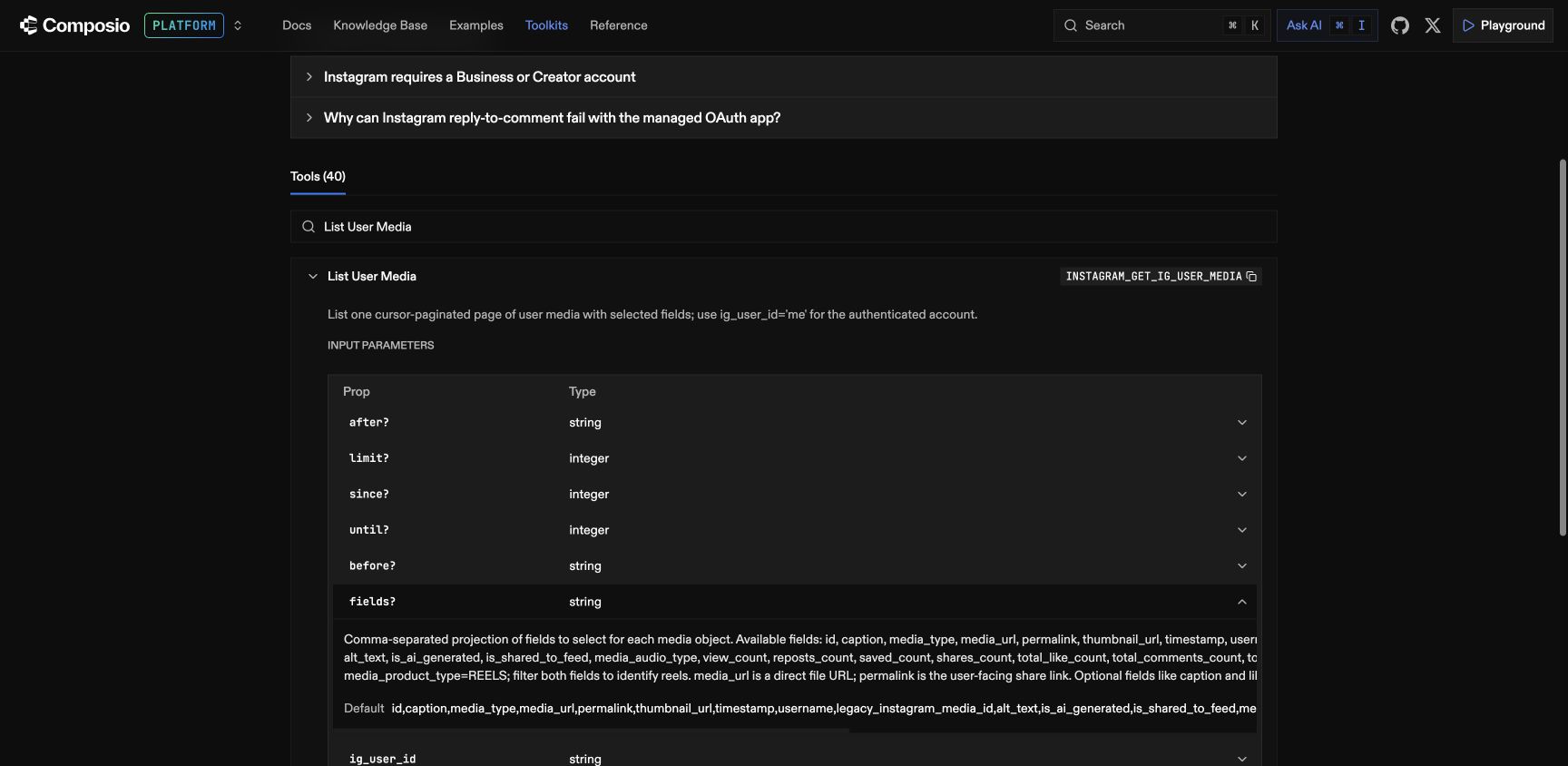Screen dimensions: 1568x766
Task: Click the Type column header
Action: pos(583,391)
